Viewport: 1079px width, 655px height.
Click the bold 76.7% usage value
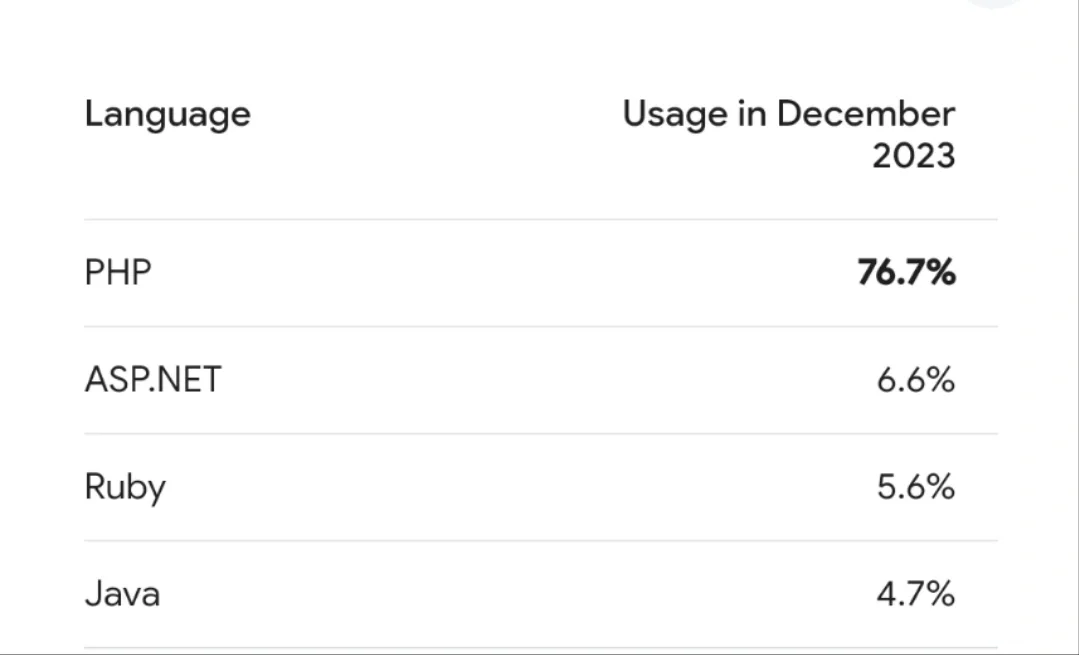[906, 273]
